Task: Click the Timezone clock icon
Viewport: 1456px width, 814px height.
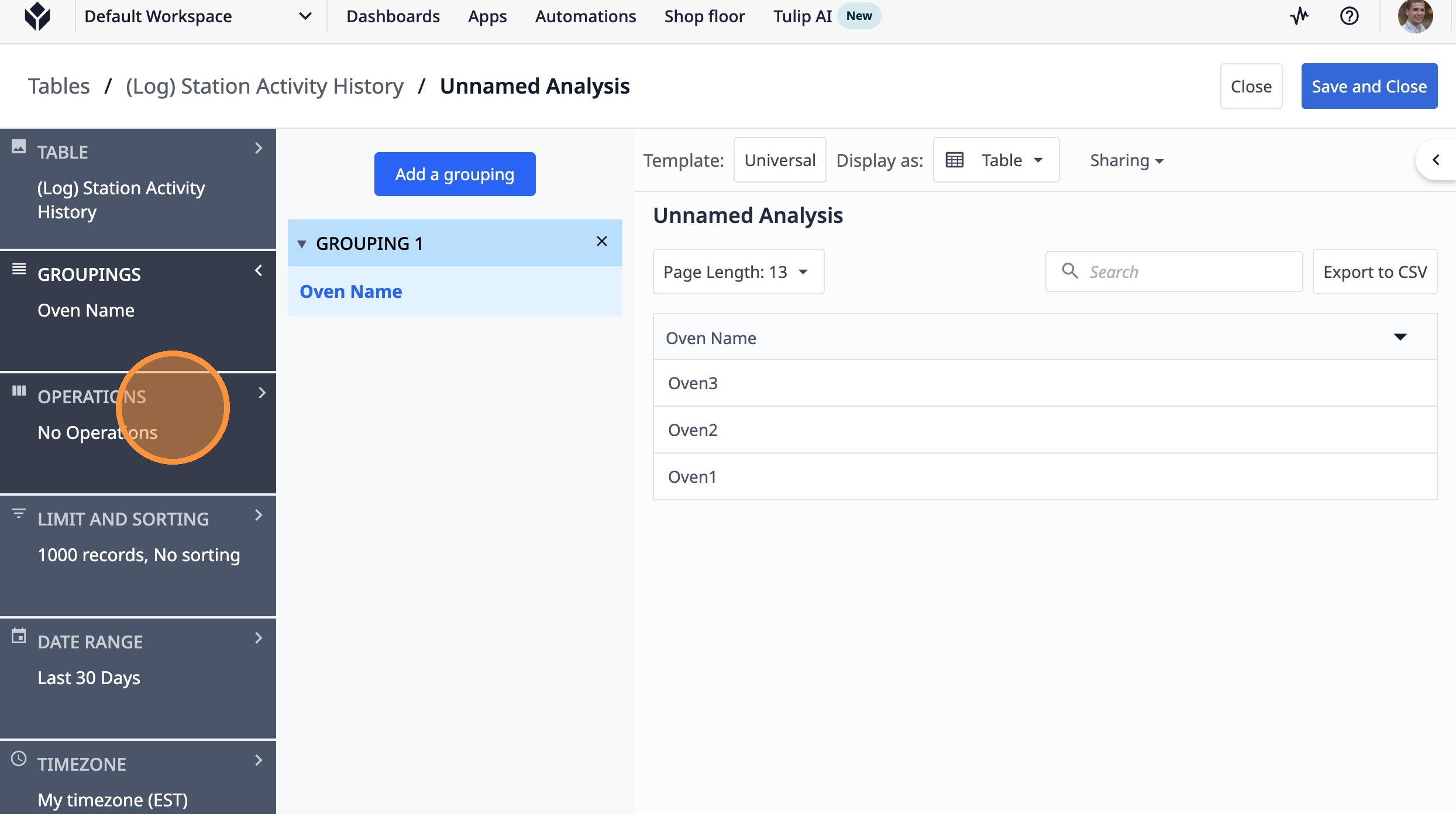Action: [x=19, y=759]
